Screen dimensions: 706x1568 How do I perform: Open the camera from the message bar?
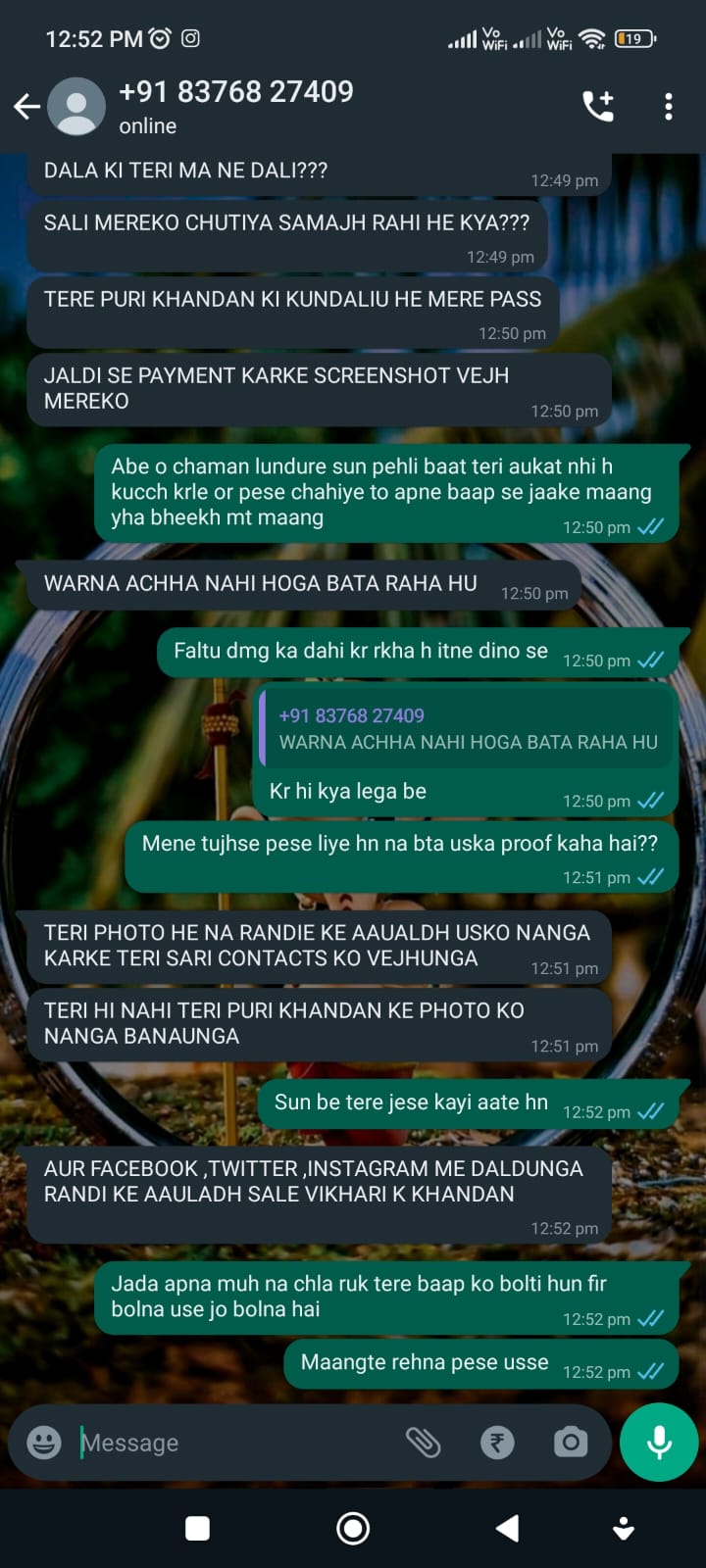[571, 1443]
